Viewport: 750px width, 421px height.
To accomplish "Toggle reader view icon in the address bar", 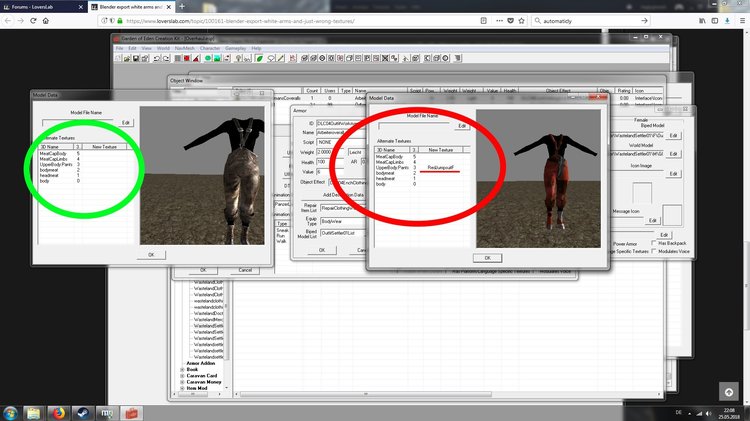I will (484, 21).
